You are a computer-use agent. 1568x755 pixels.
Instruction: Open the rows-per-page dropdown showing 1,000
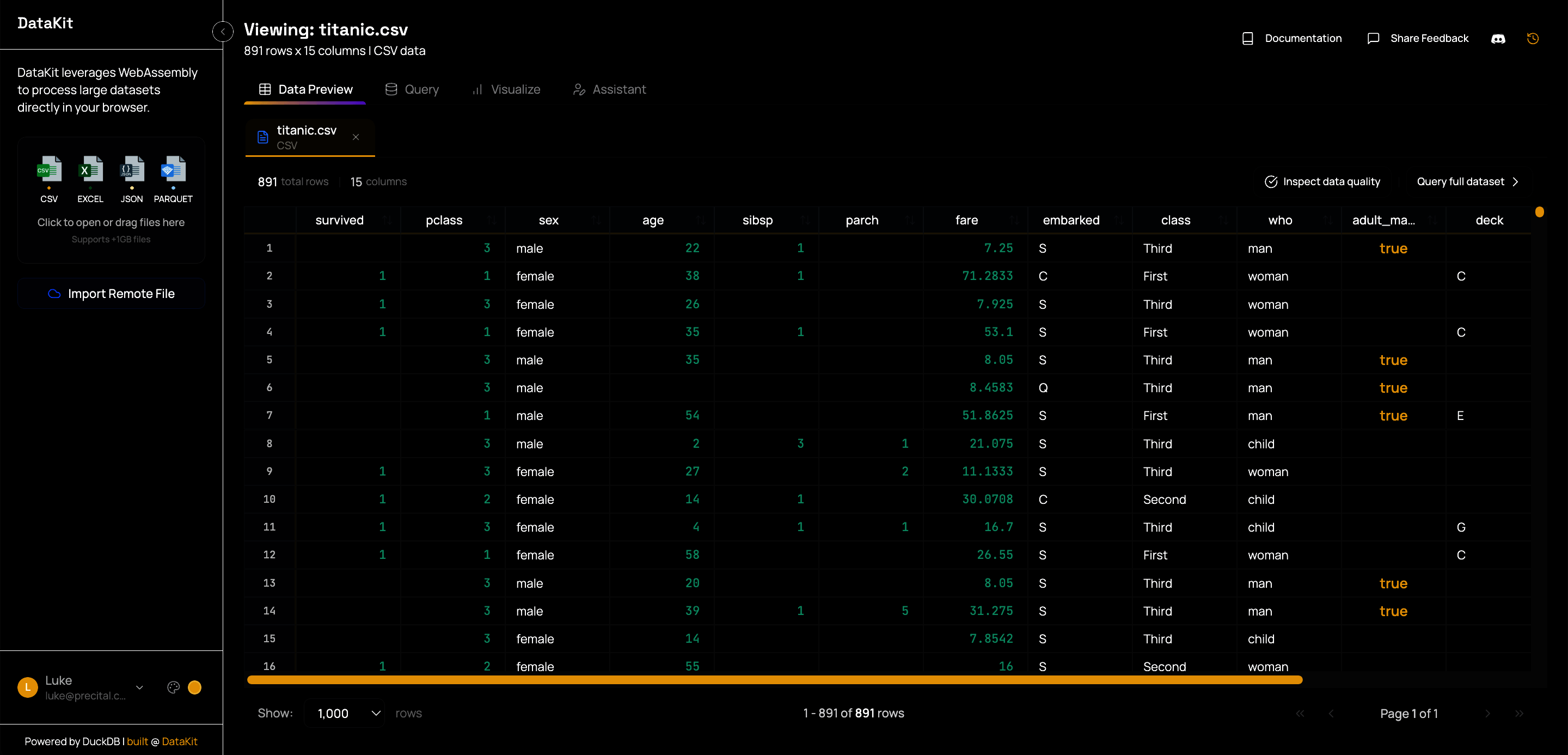(x=345, y=713)
